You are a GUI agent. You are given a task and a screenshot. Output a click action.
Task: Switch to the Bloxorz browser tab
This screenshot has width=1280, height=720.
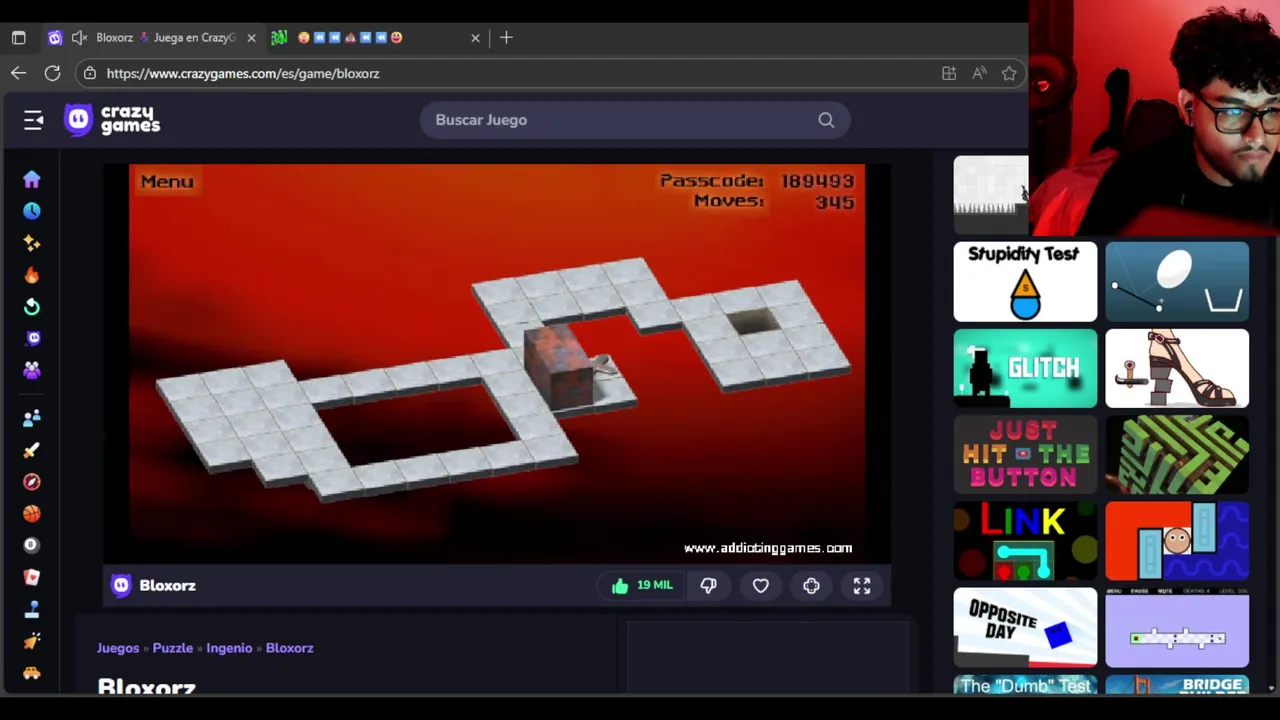tap(150, 37)
